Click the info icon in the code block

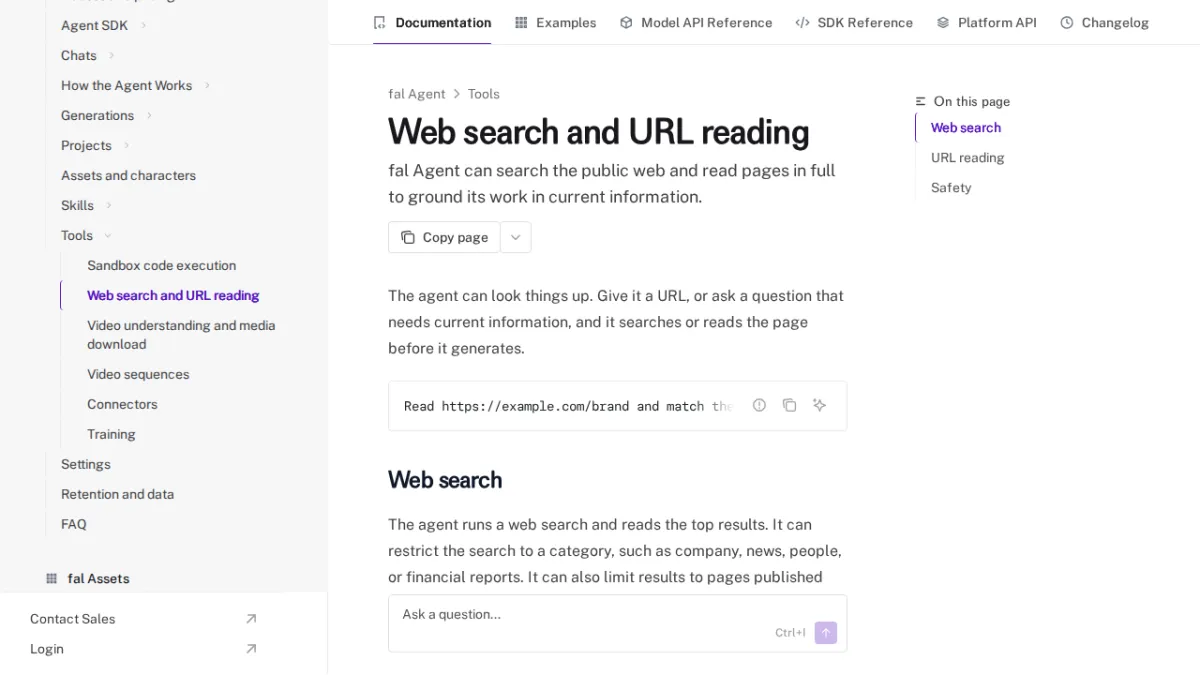(x=759, y=405)
